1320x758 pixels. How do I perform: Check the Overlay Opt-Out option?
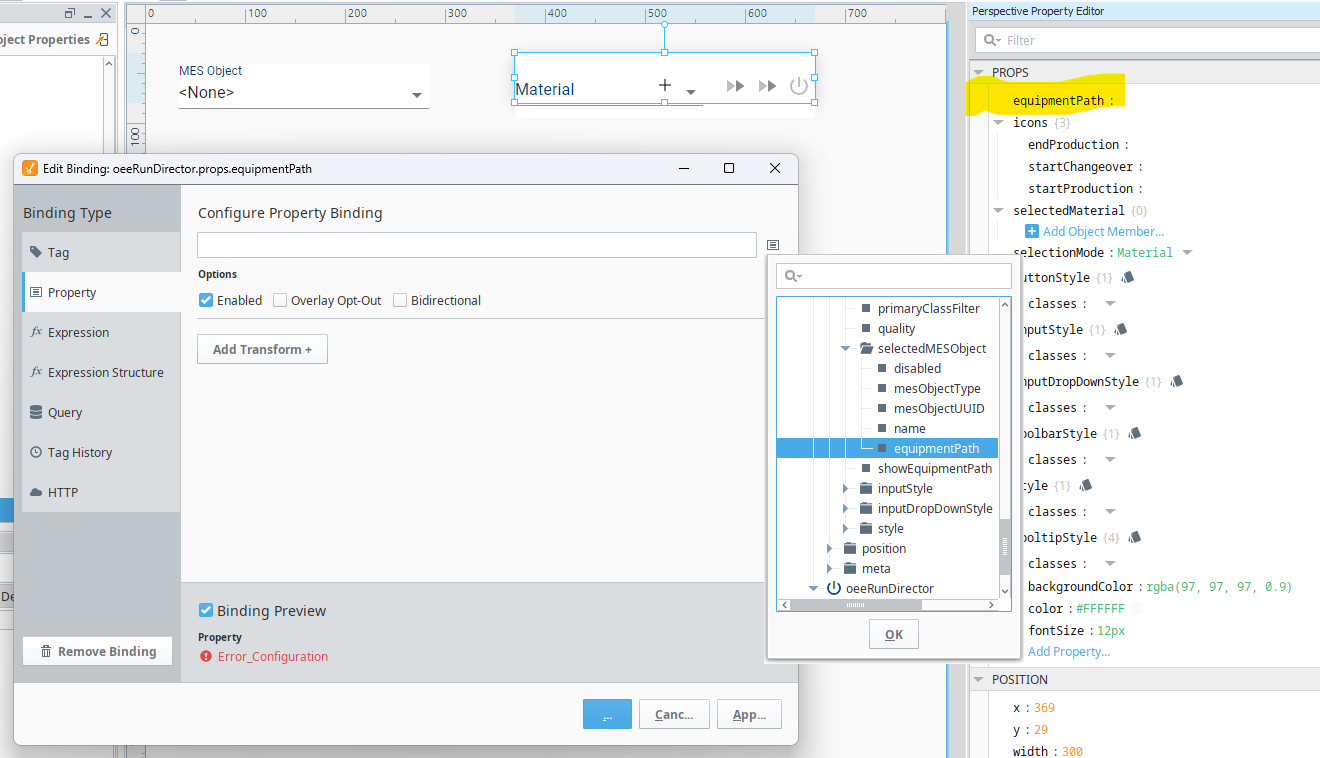click(x=280, y=300)
